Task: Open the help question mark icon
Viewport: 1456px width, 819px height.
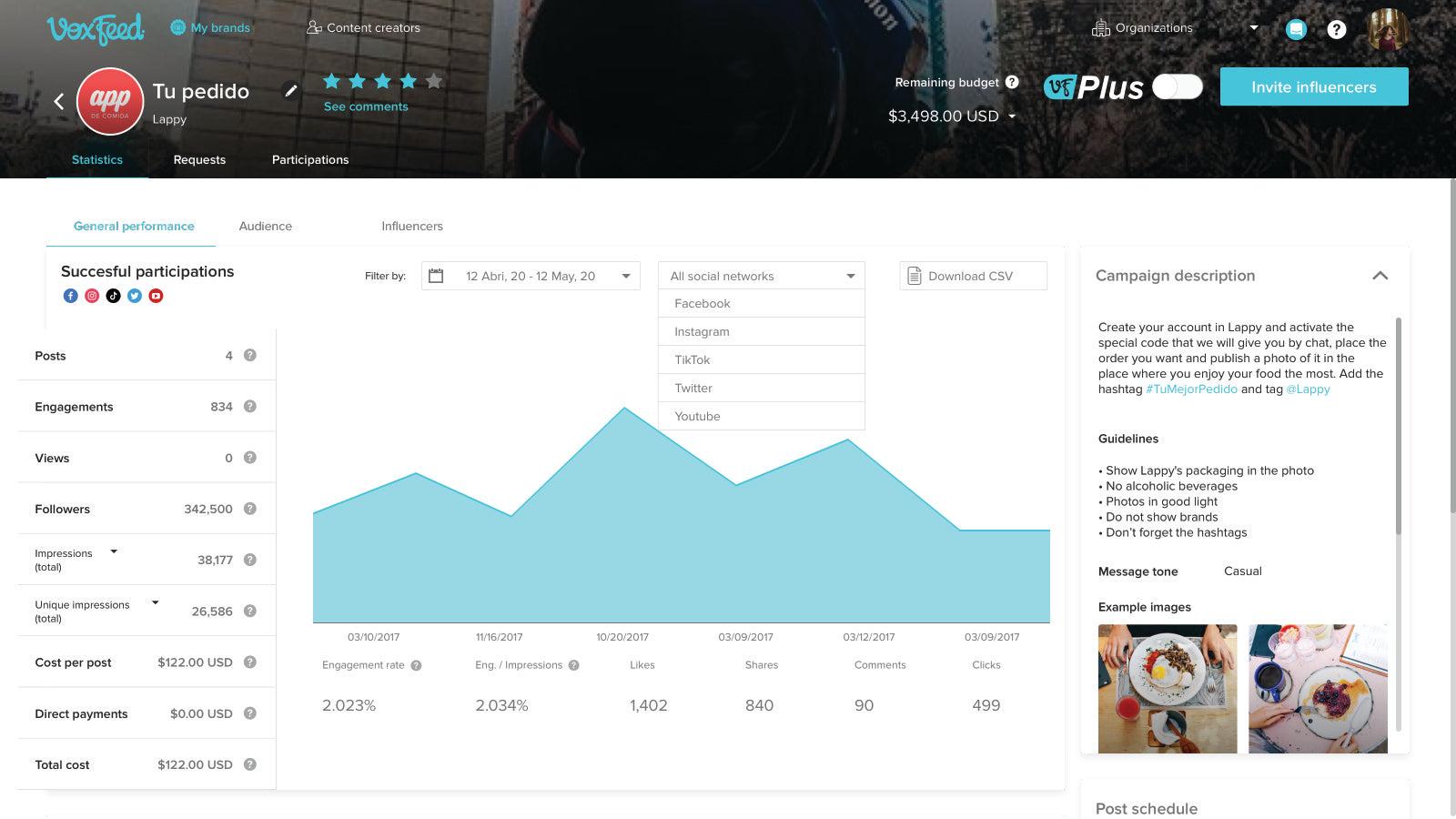Action: [x=1337, y=28]
